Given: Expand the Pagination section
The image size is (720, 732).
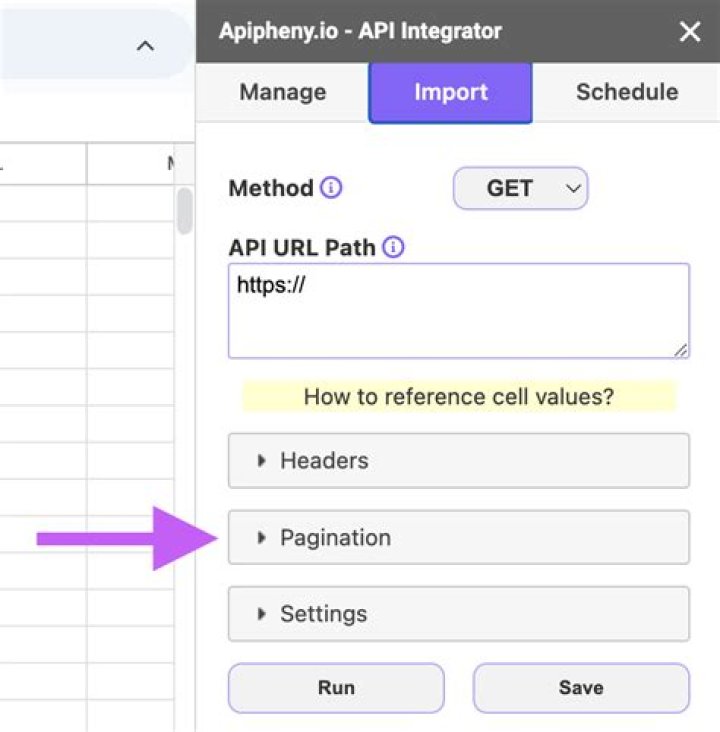Looking at the screenshot, I should point(459,537).
